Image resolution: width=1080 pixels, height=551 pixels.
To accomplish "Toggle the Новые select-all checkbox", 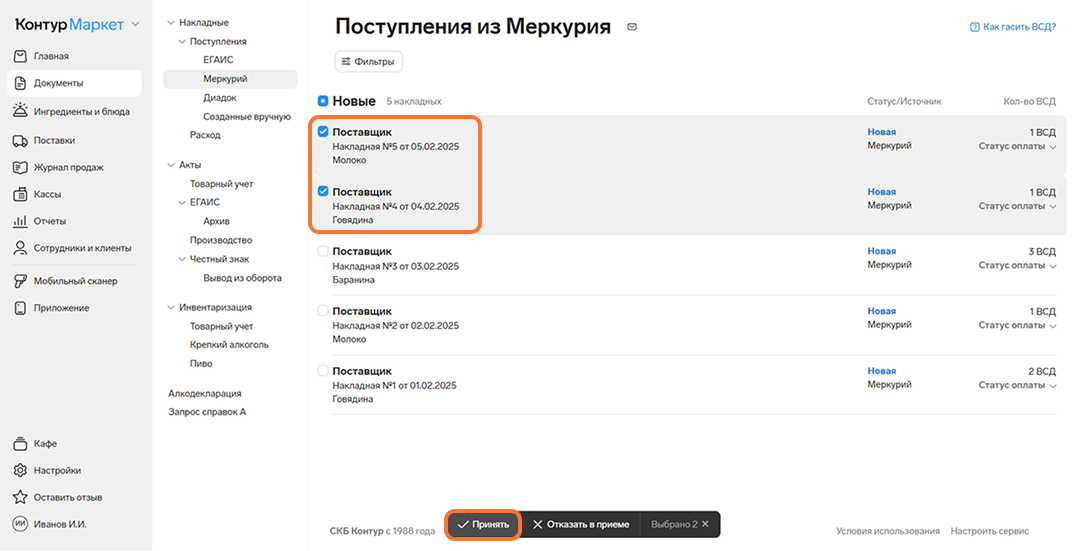I will pos(323,101).
